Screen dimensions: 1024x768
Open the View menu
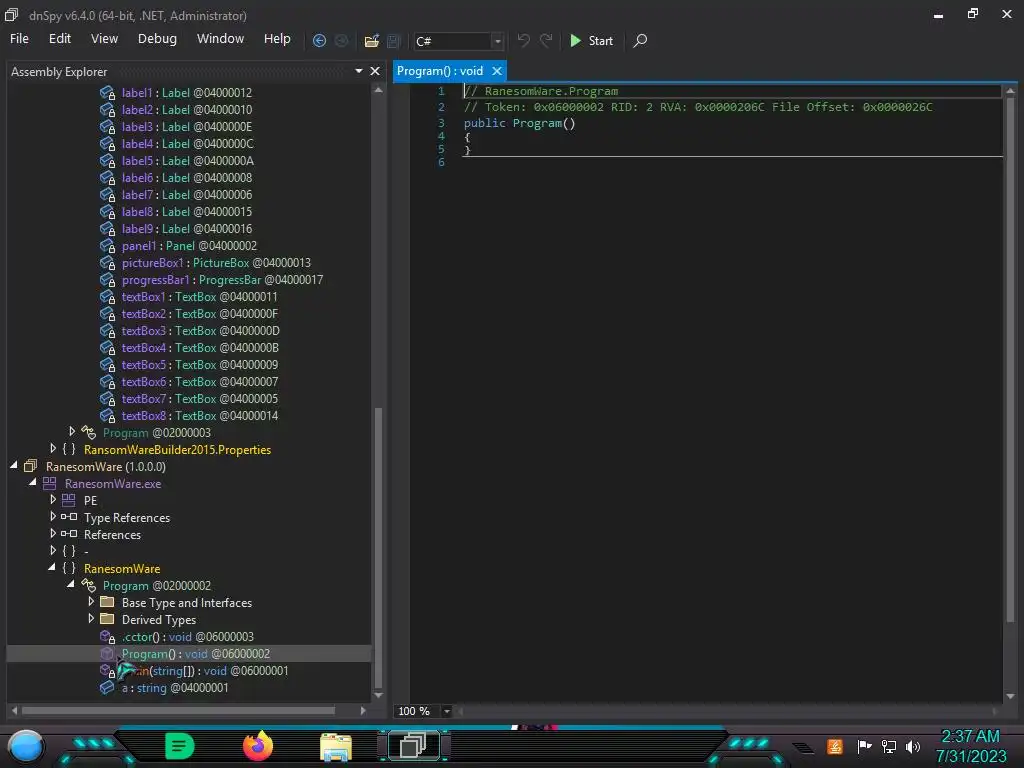(x=104, y=39)
